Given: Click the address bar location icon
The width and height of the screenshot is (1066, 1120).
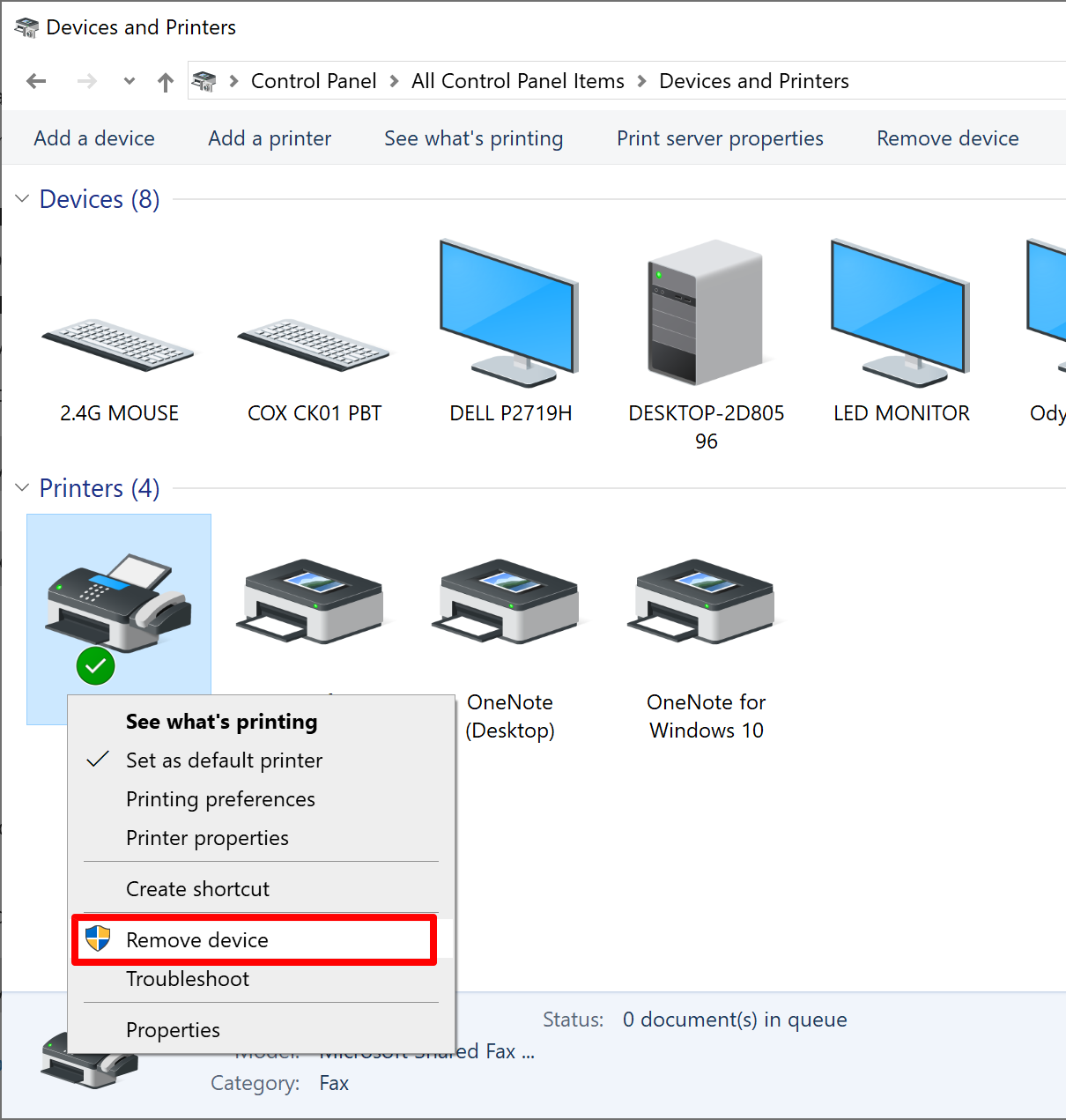Looking at the screenshot, I should point(204,81).
